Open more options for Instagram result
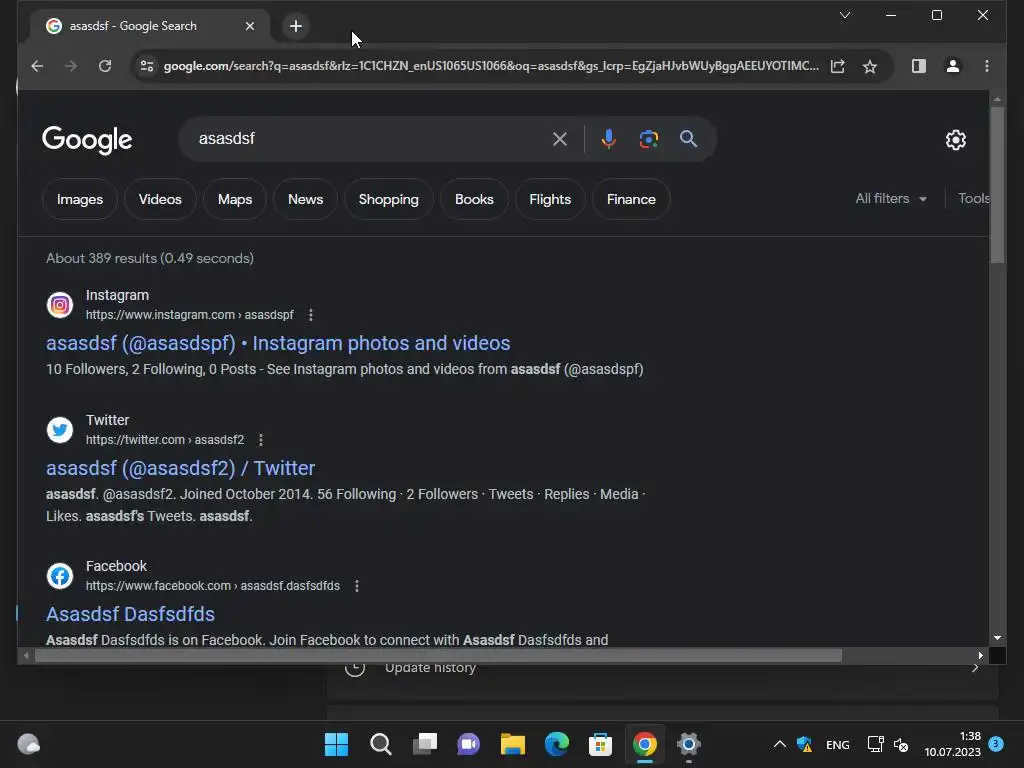Screen dimensions: 1024x768 [x=311, y=315]
